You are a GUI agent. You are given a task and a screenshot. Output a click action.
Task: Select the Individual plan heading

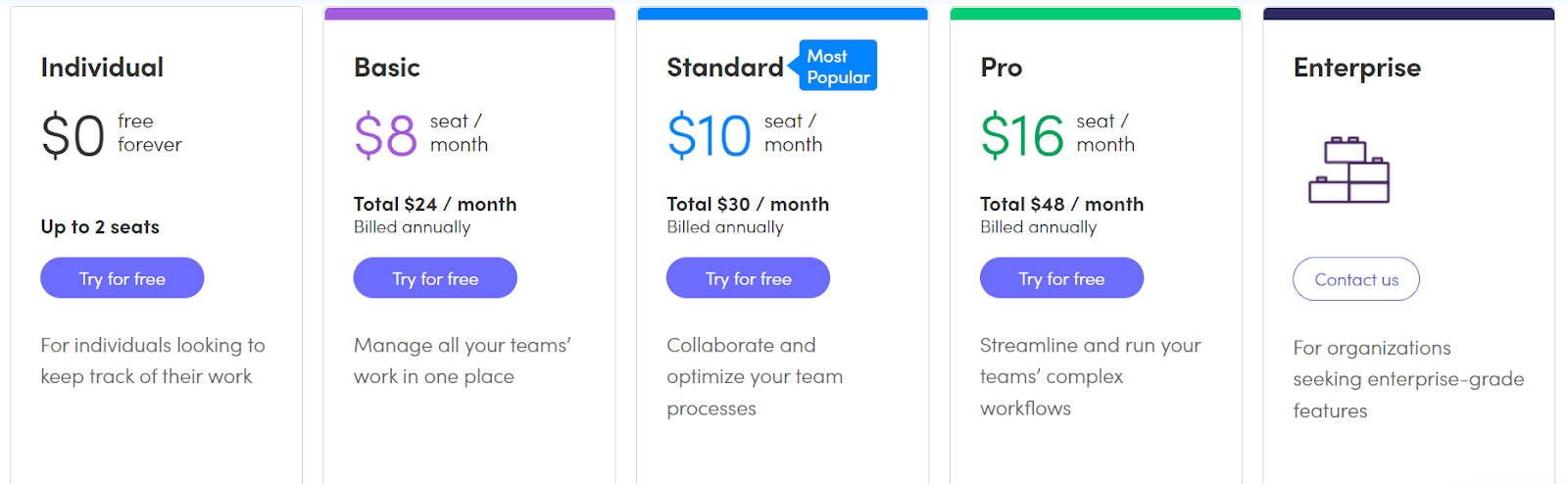point(102,68)
